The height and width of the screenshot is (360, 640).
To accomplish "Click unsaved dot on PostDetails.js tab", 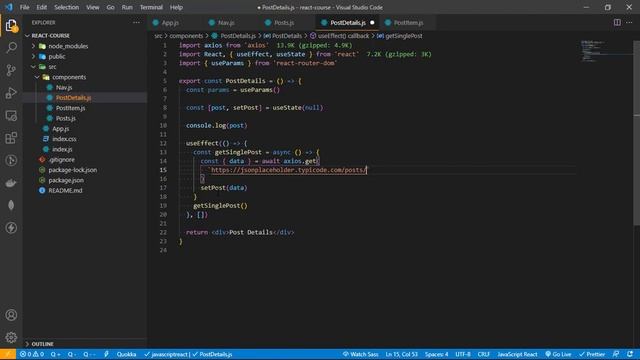I will 372,22.
